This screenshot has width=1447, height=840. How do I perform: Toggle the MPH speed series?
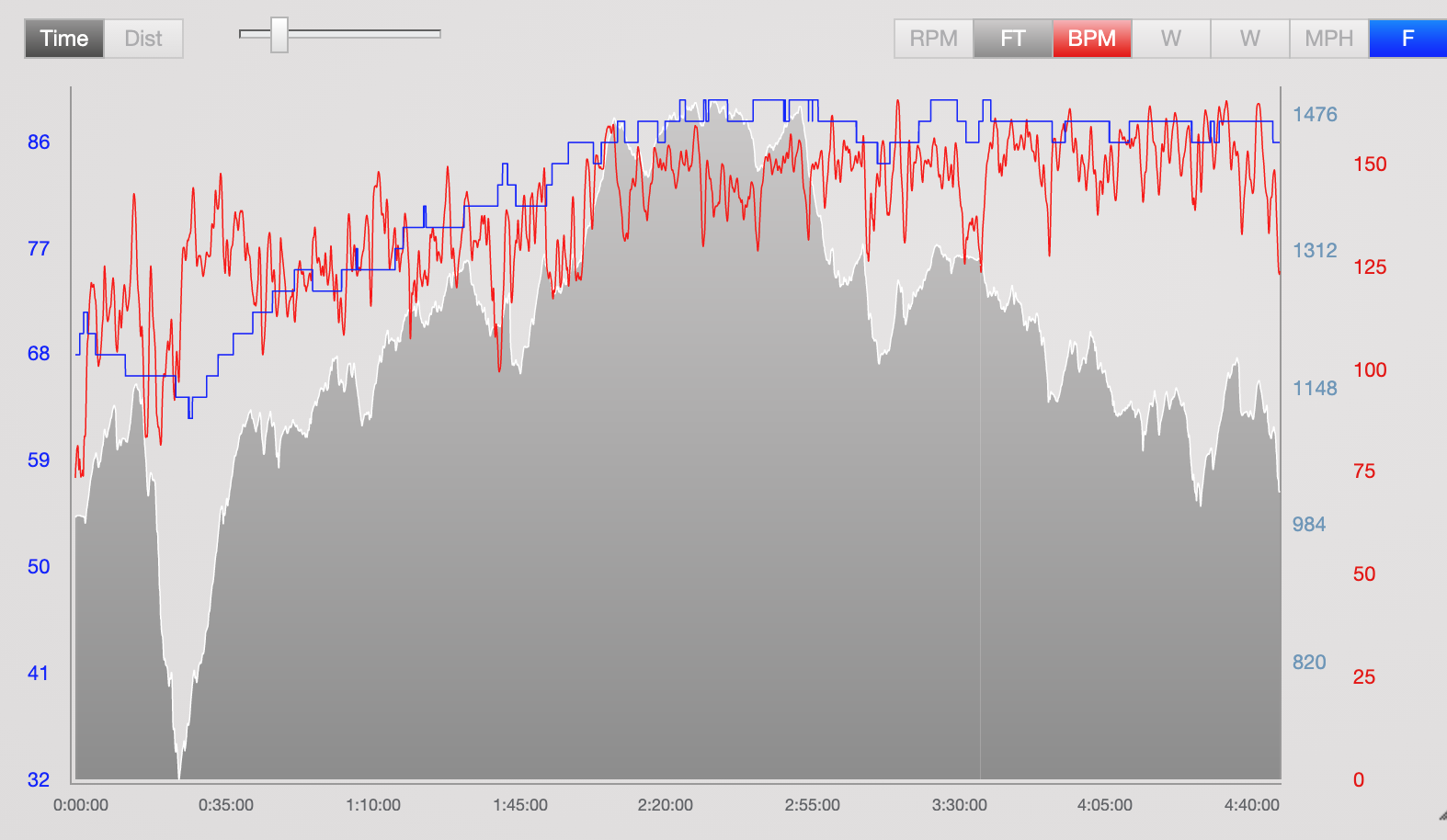(x=1329, y=39)
